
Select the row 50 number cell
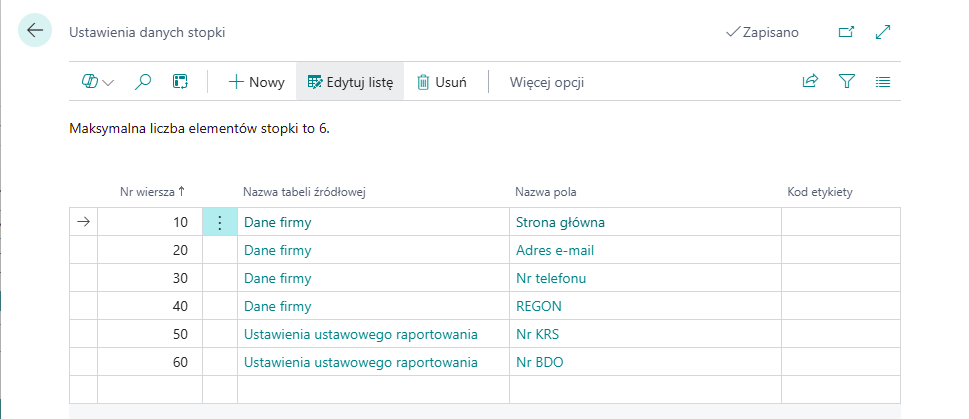(x=150, y=334)
